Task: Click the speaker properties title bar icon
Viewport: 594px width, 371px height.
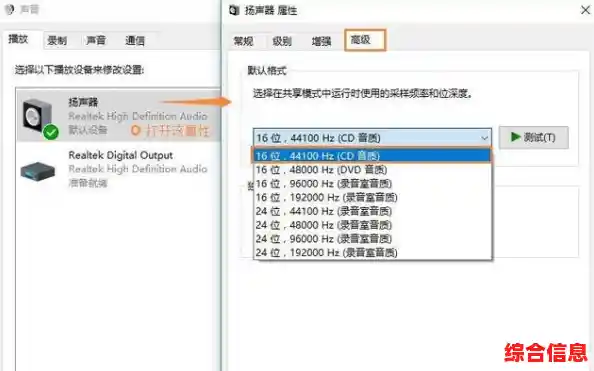Action: [x=234, y=10]
